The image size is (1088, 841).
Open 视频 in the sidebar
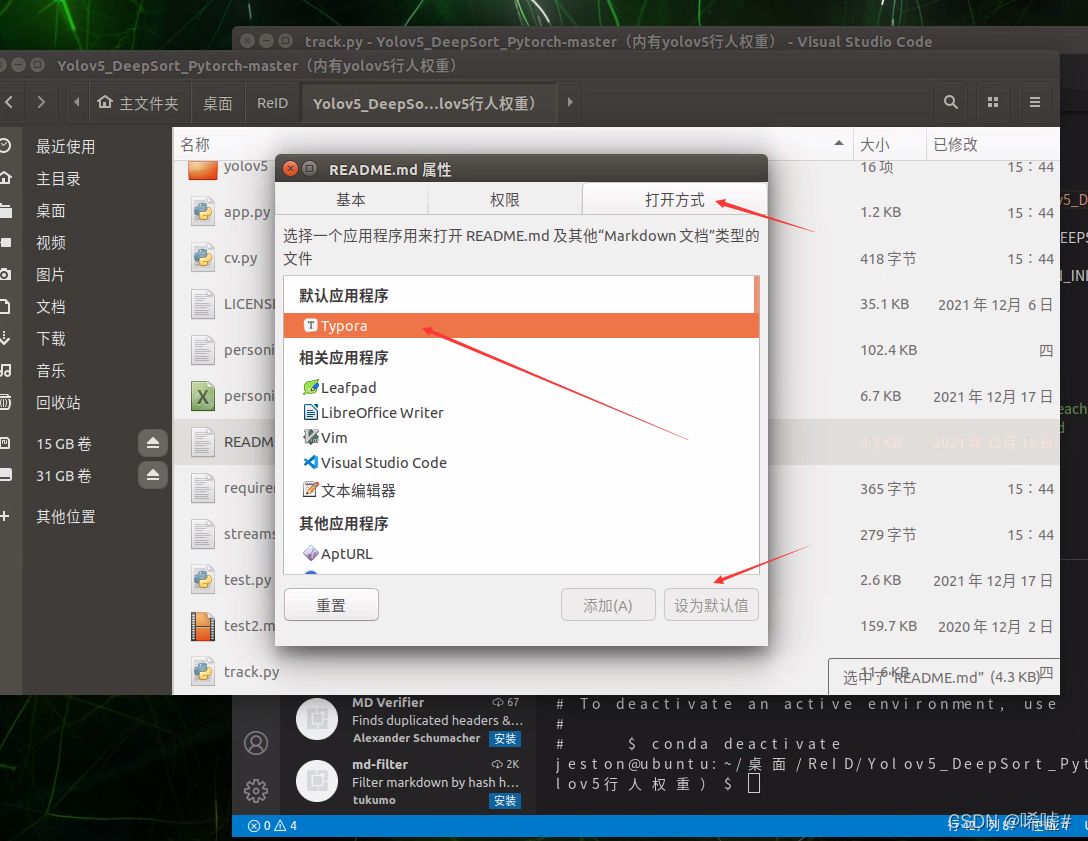click(51, 242)
